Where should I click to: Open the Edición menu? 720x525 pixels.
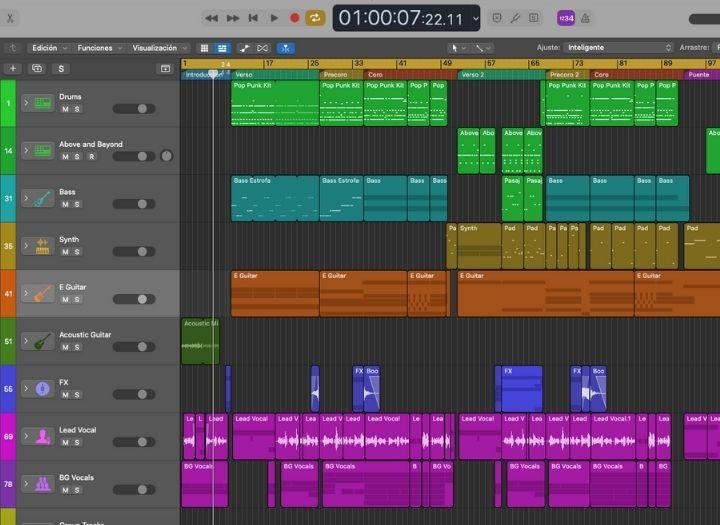[48, 48]
